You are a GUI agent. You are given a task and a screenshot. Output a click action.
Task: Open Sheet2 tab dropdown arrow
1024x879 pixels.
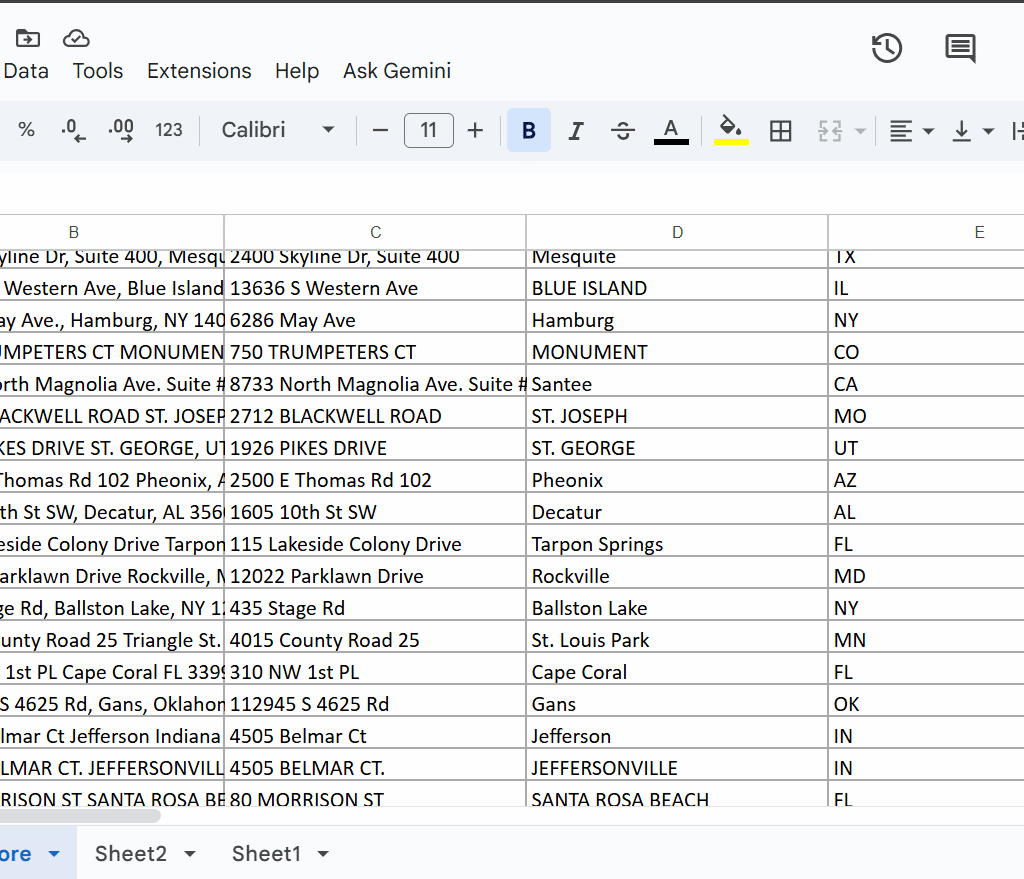(189, 854)
